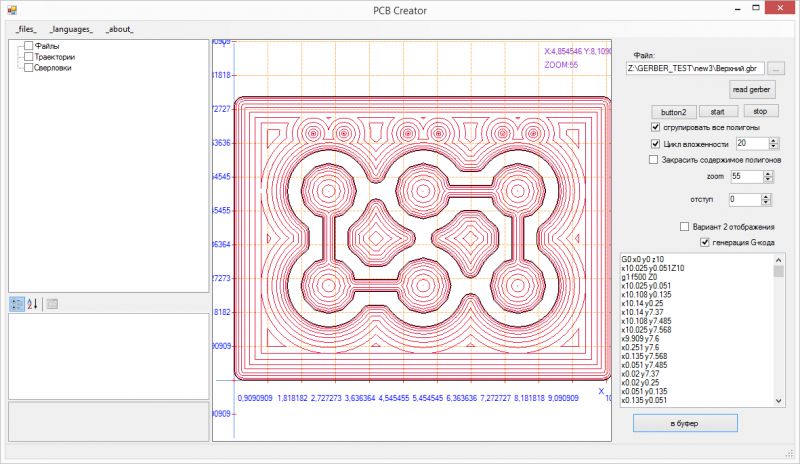
Task: Decrease the Цикл вложенности value with down arrow
Action: point(773,147)
